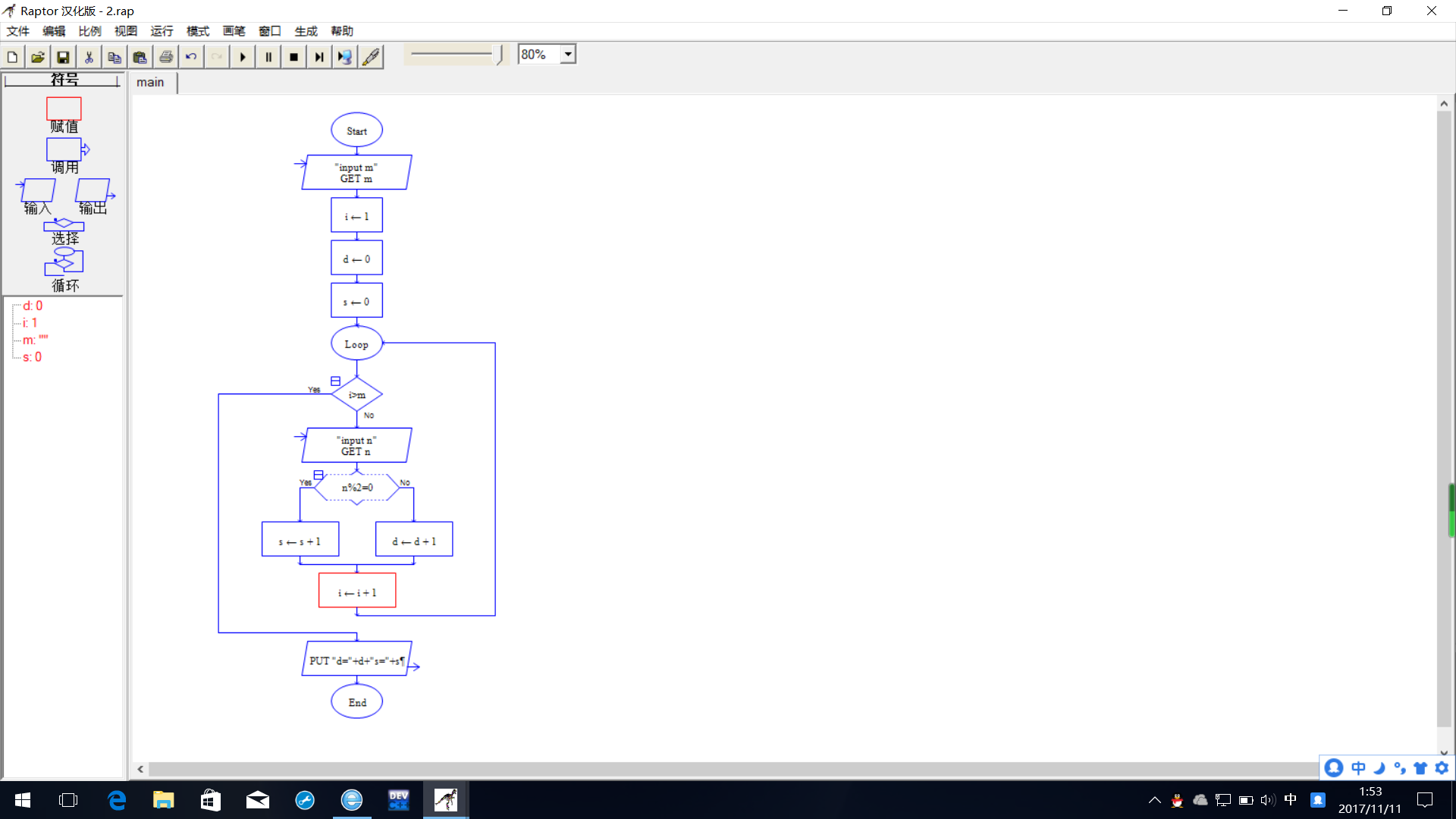The image size is (1456, 819).
Task: Select the s←s+1 assignment box
Action: [300, 539]
